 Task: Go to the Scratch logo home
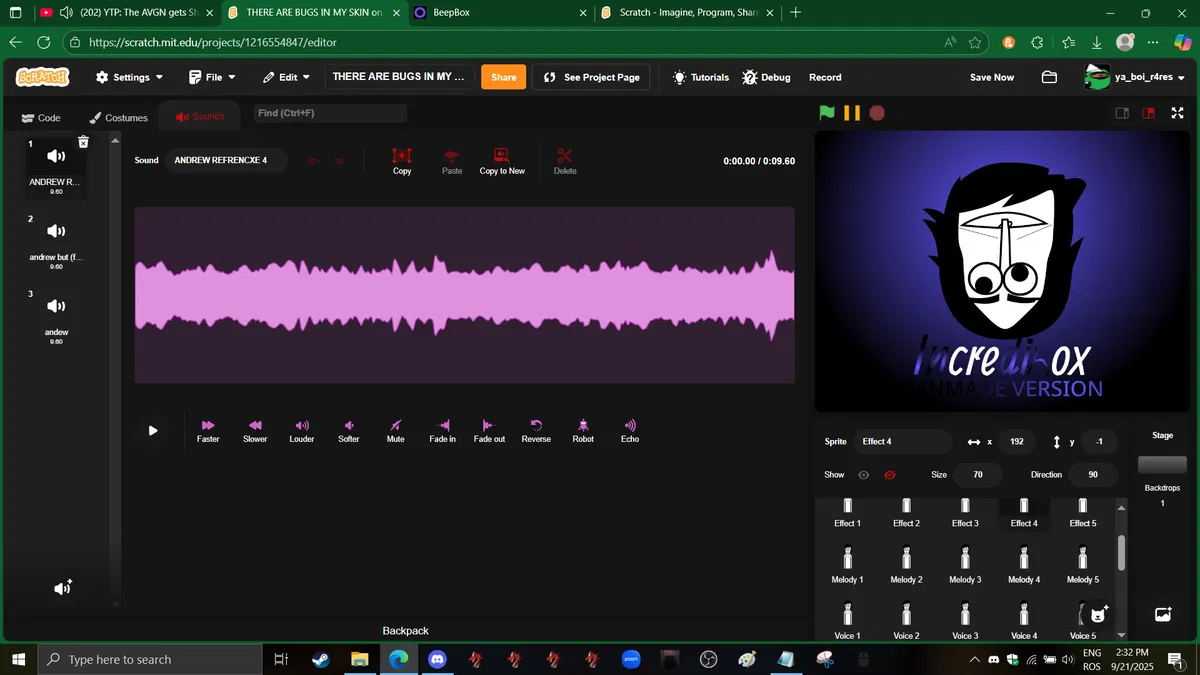click(43, 77)
